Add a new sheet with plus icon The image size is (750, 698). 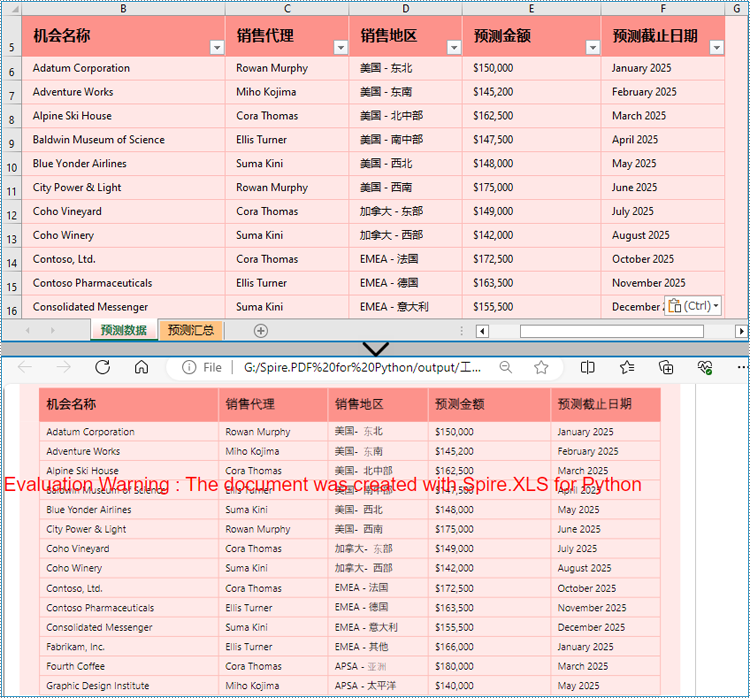(261, 331)
